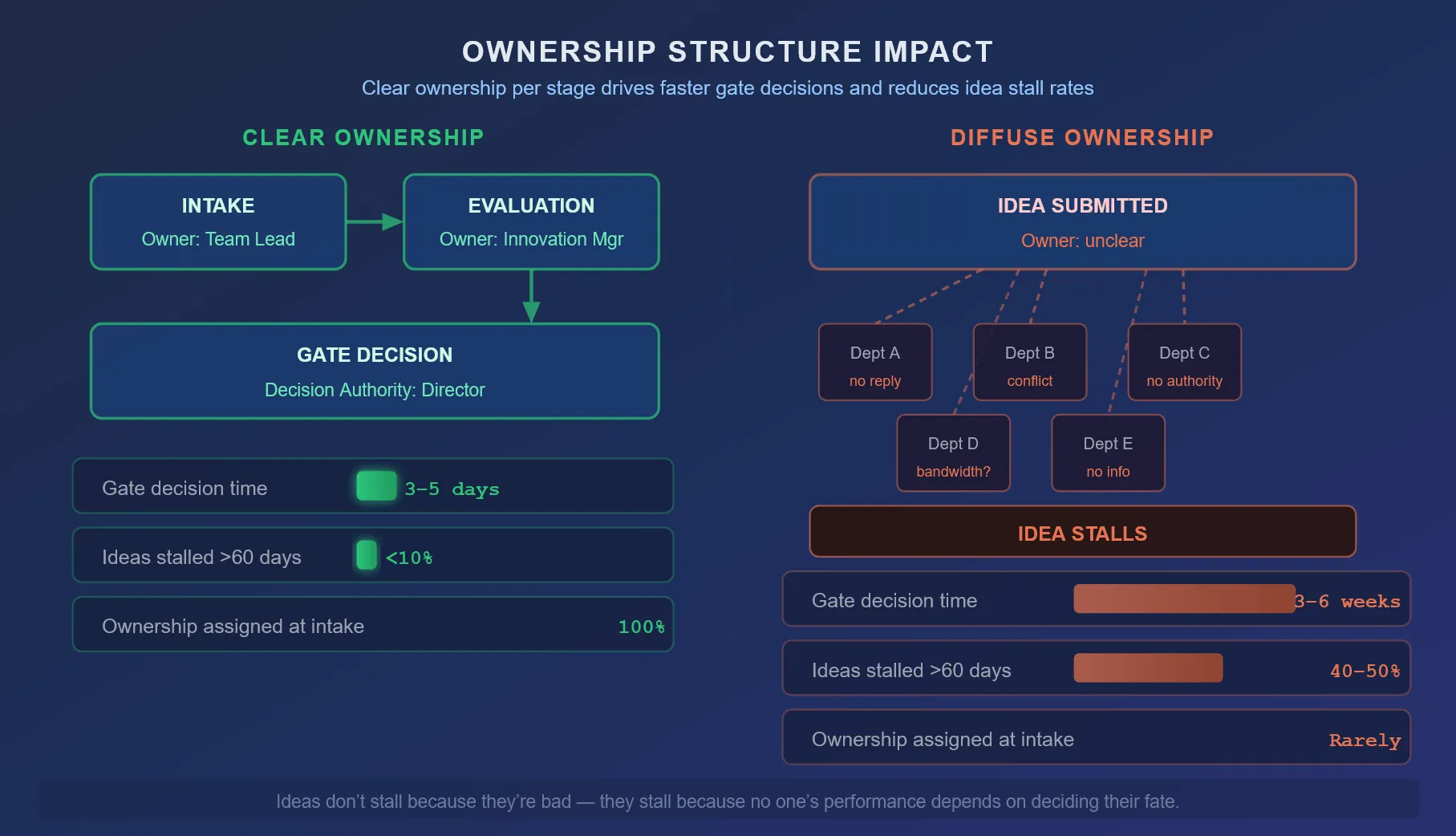
Task: Click 'Ideas stalled >60 days' label under Diffuse Ownership
Action: point(911,670)
